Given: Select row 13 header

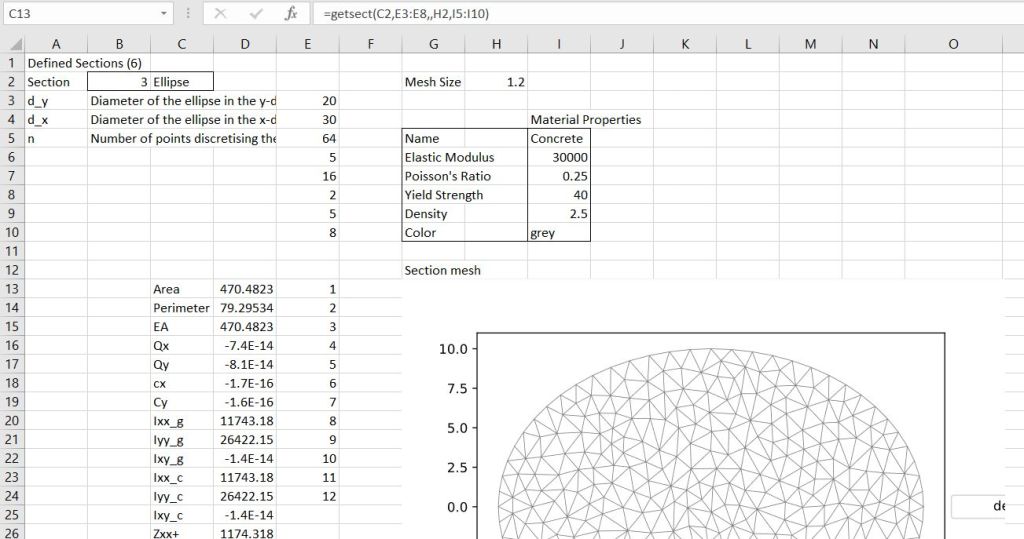Looking at the screenshot, I should [12, 289].
